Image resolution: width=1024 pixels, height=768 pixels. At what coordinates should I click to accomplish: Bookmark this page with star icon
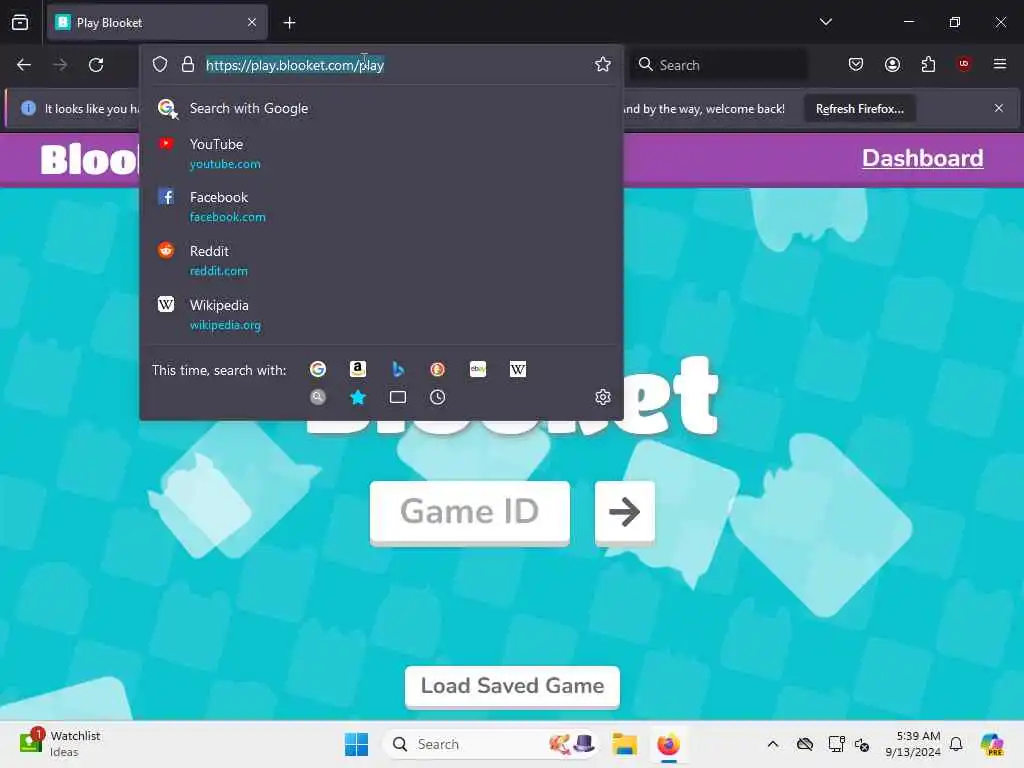(x=602, y=64)
